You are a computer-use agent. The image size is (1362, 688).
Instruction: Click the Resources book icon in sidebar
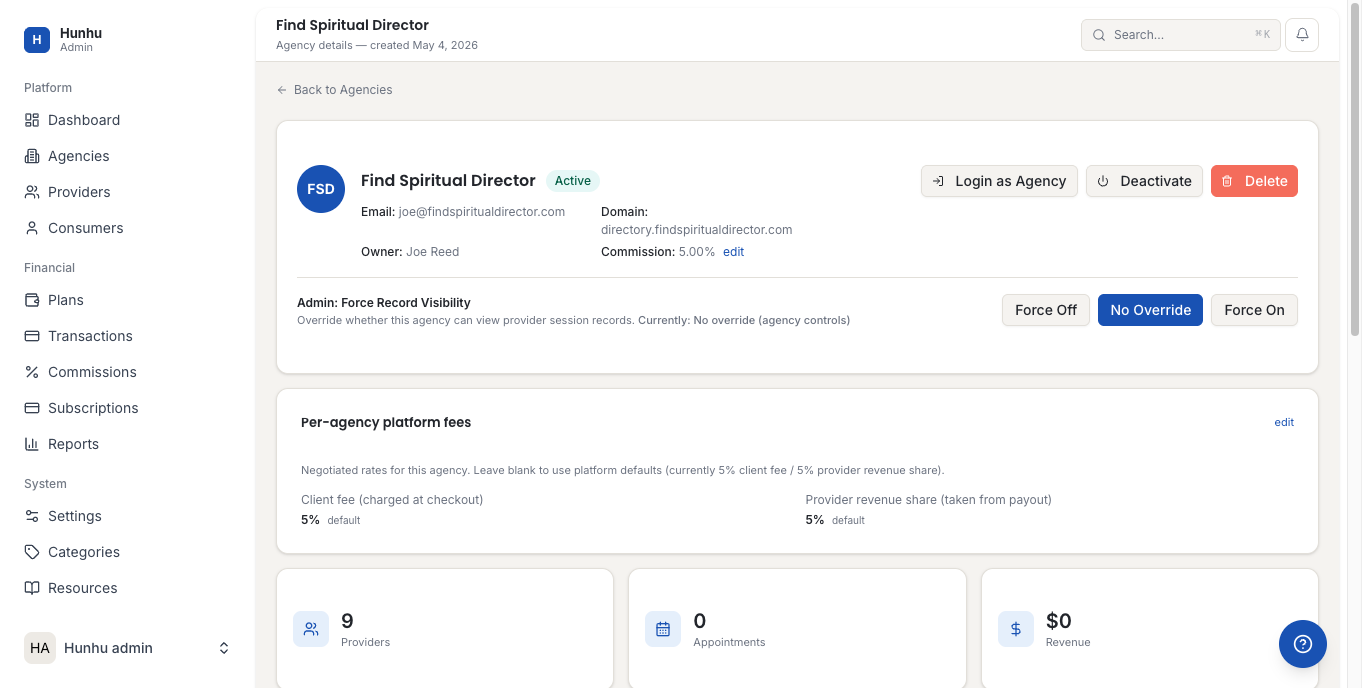(32, 588)
